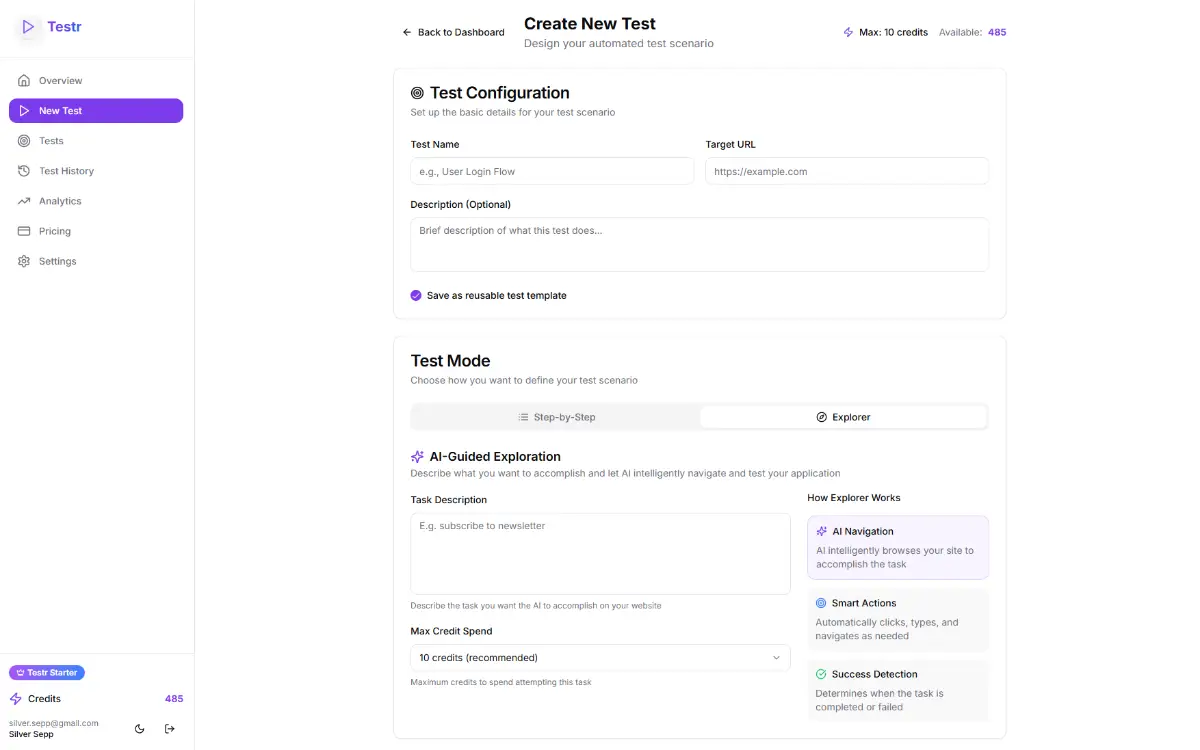Click the Task Description text area

tap(600, 554)
